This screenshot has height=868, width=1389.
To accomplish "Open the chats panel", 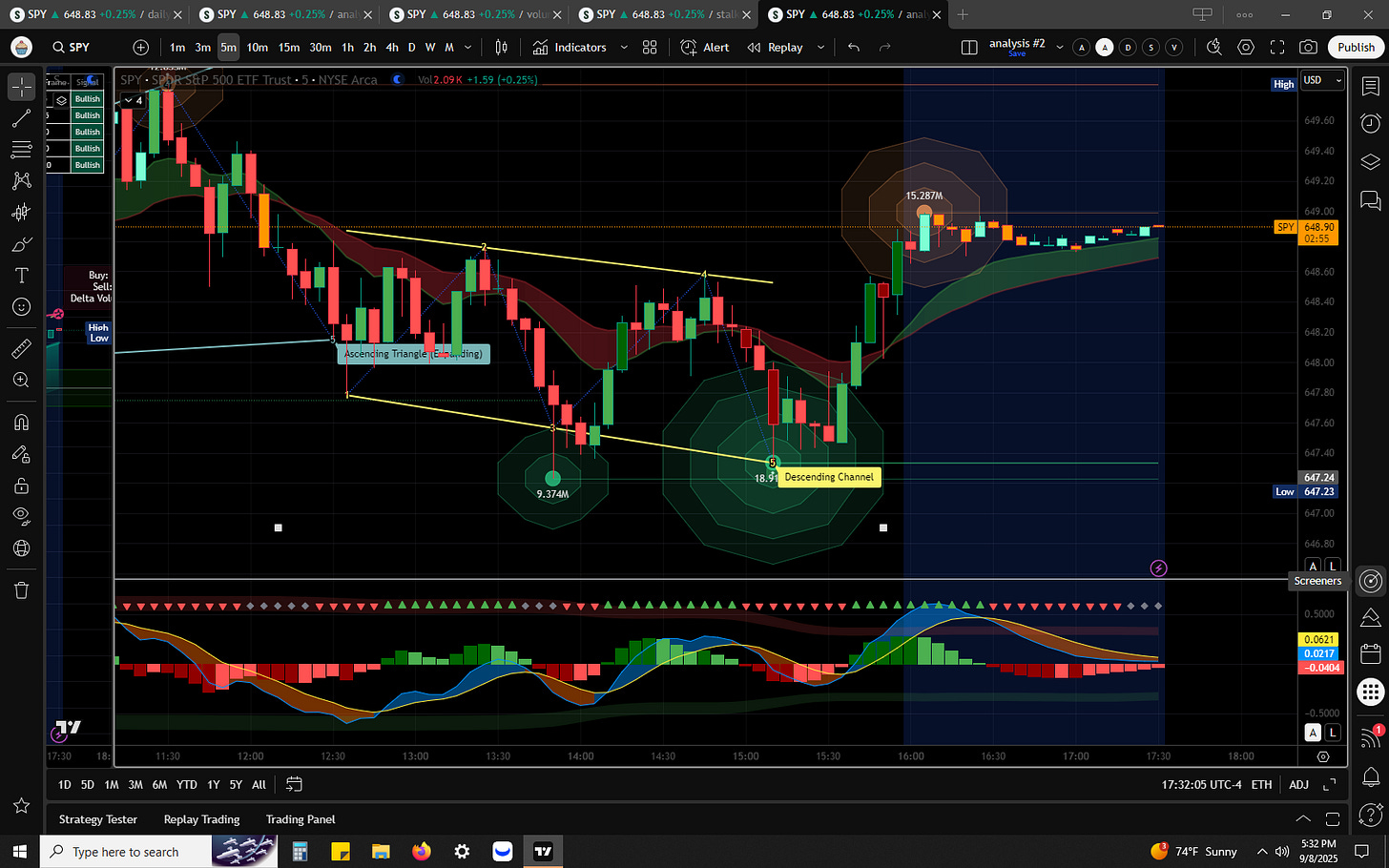I will click(1370, 200).
